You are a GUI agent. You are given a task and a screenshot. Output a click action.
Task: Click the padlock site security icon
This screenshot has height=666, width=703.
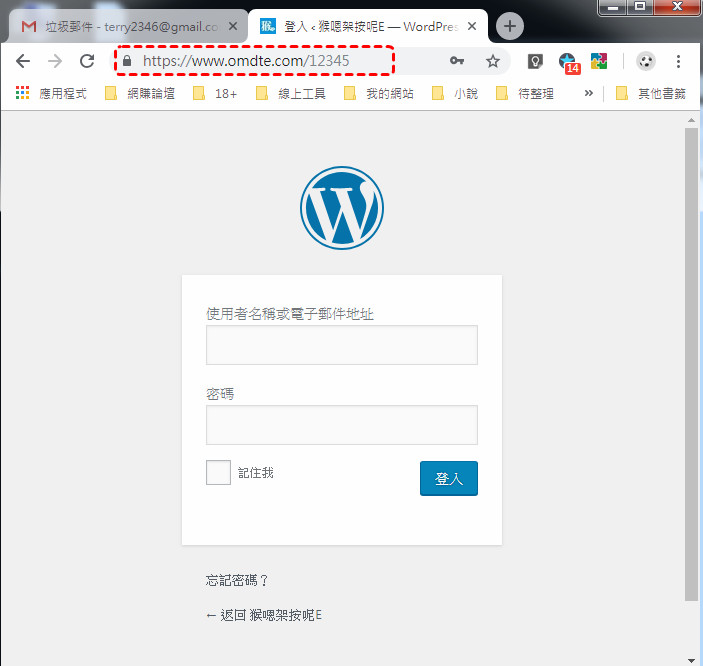pos(127,61)
